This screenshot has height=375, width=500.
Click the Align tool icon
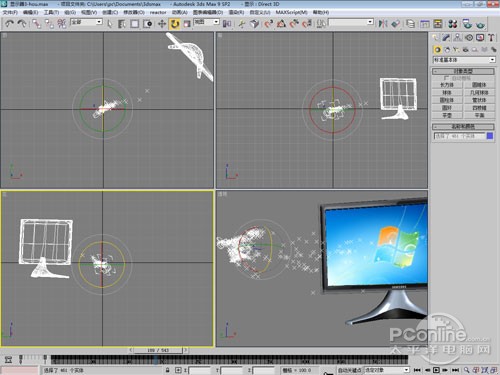pos(396,24)
